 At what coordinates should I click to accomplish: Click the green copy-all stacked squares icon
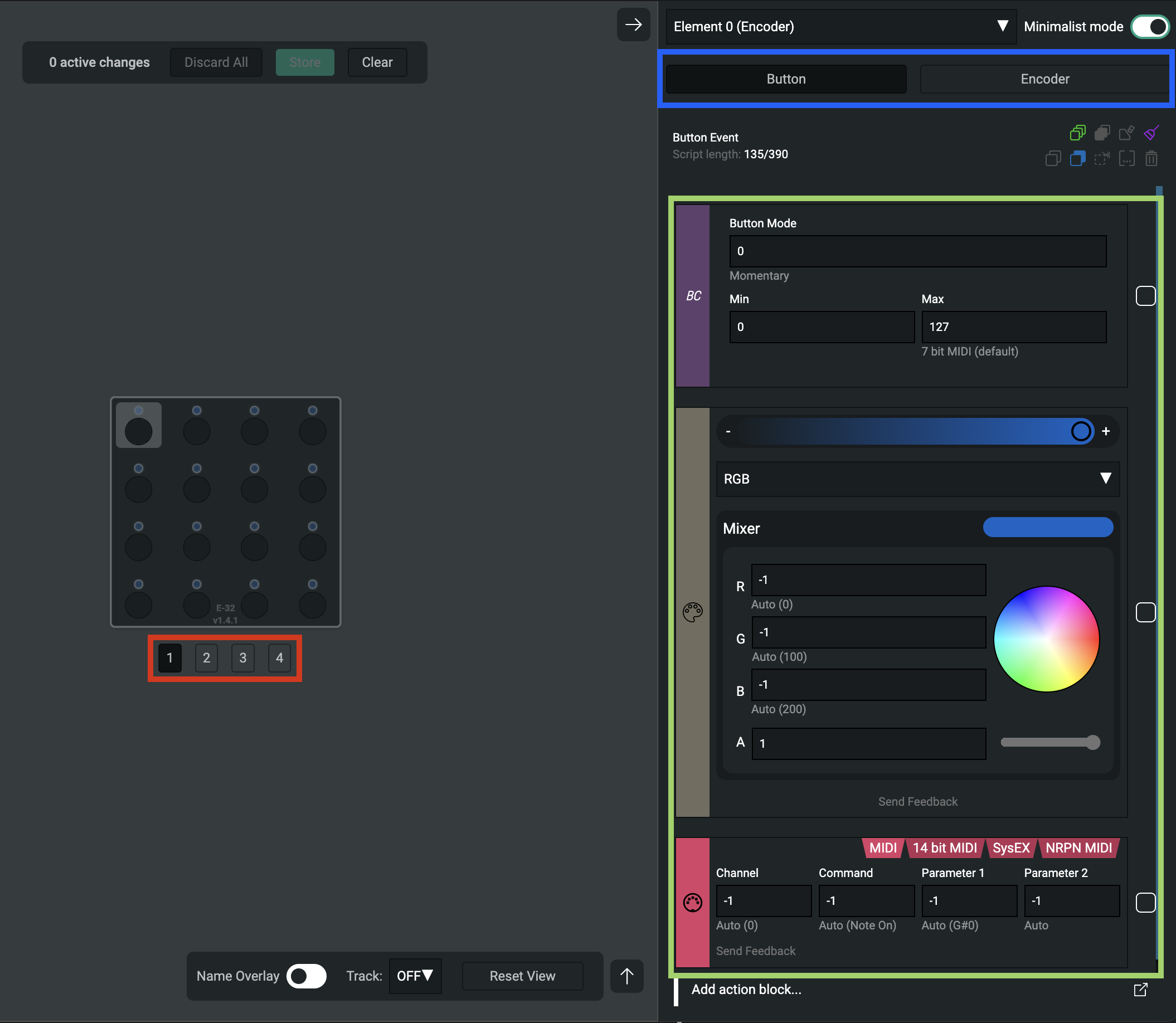click(1077, 133)
